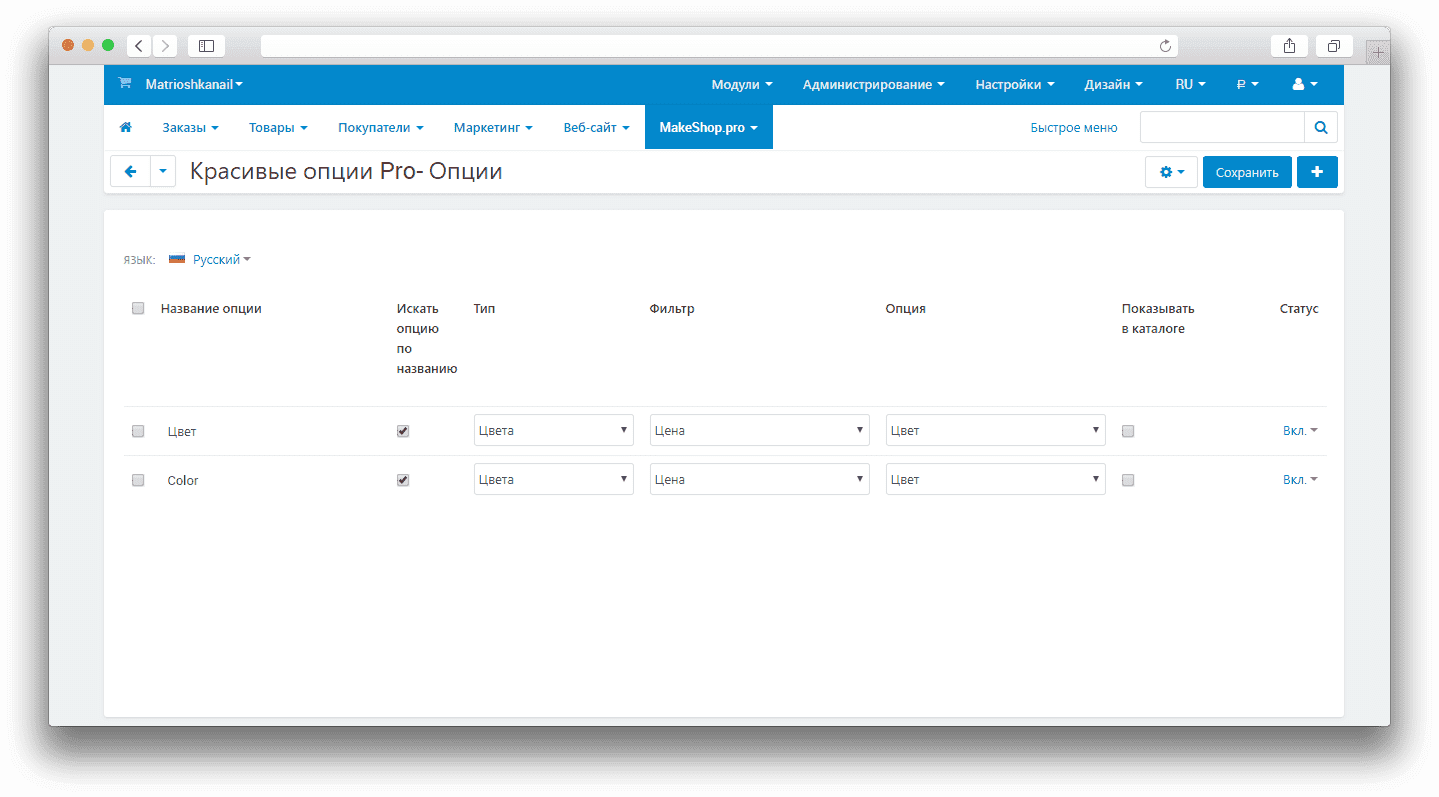Click the browser share icon
Viewport: 1439px width, 797px height.
point(1289,45)
